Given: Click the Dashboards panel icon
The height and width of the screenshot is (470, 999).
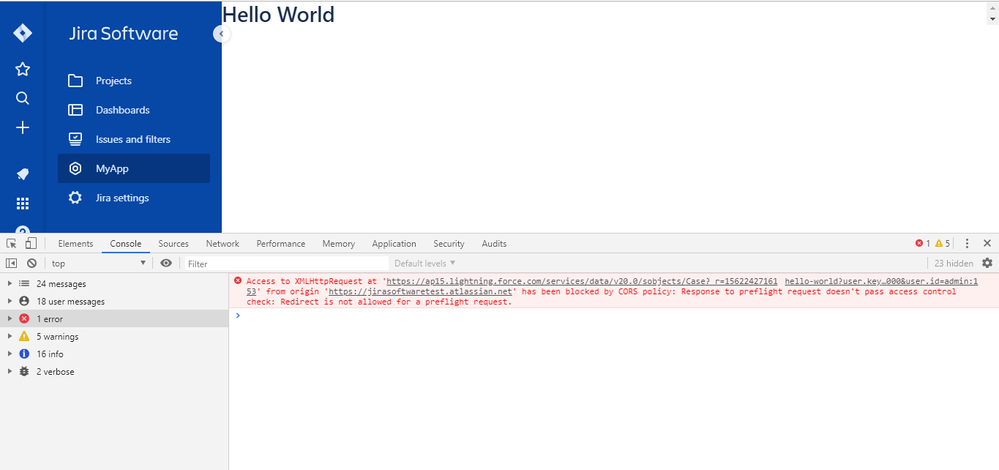Looking at the screenshot, I should 75,110.
